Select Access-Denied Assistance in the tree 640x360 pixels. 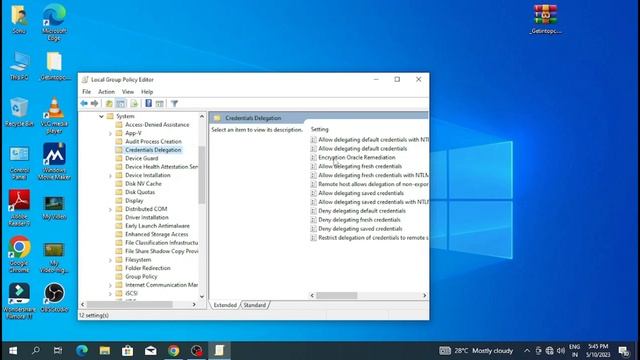point(157,124)
